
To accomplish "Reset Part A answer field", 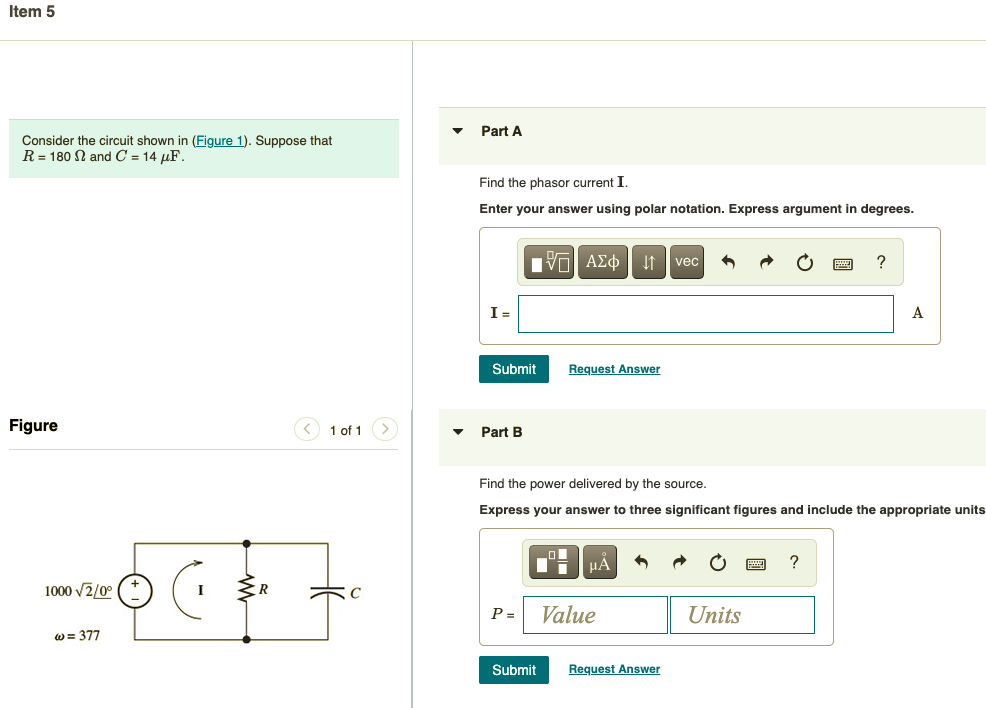I will (x=804, y=262).
